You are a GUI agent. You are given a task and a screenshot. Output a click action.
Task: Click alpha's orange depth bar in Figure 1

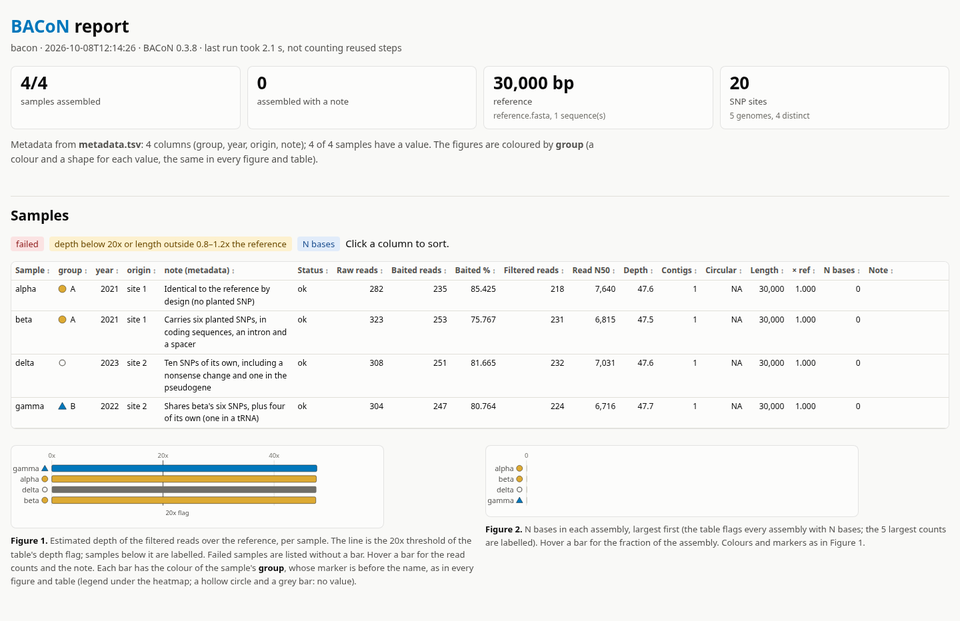(184, 479)
